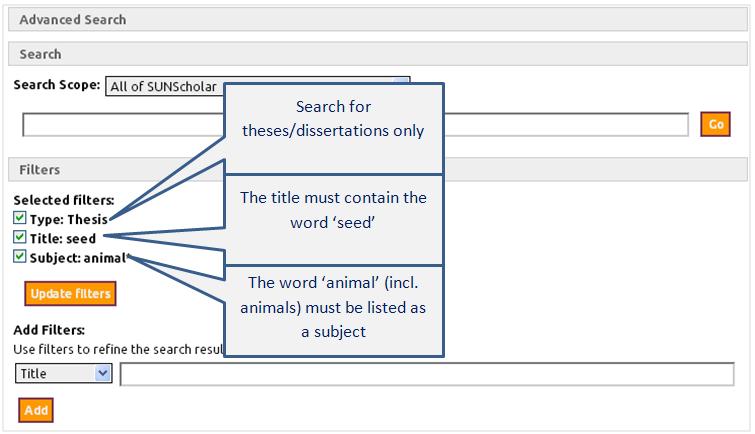Open the Search Scope dropdown
Screen dimensions: 755x434
point(165,86)
